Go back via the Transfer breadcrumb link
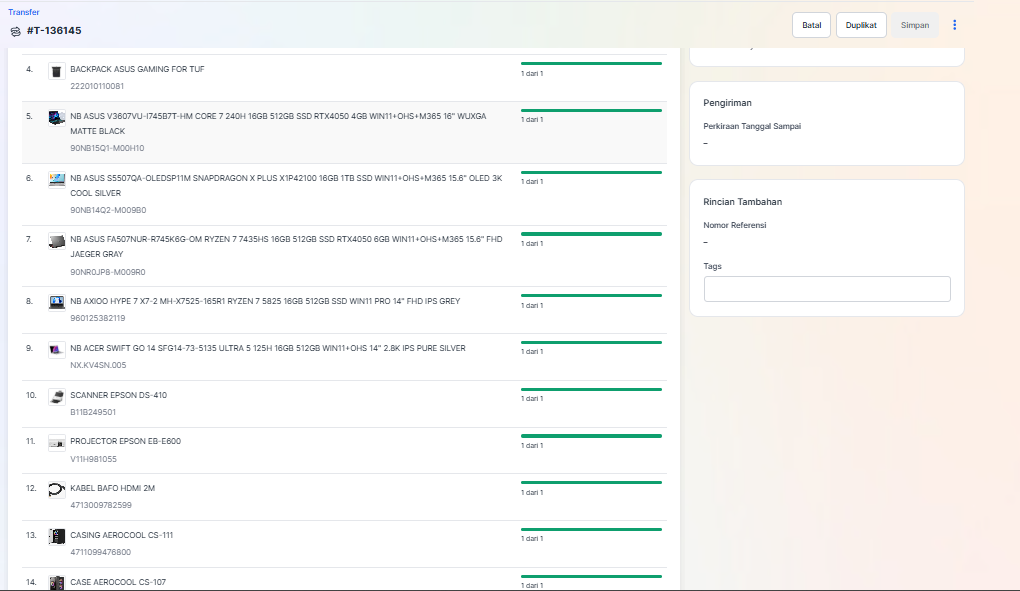Viewport: 1020px width, 591px height. coord(23,12)
